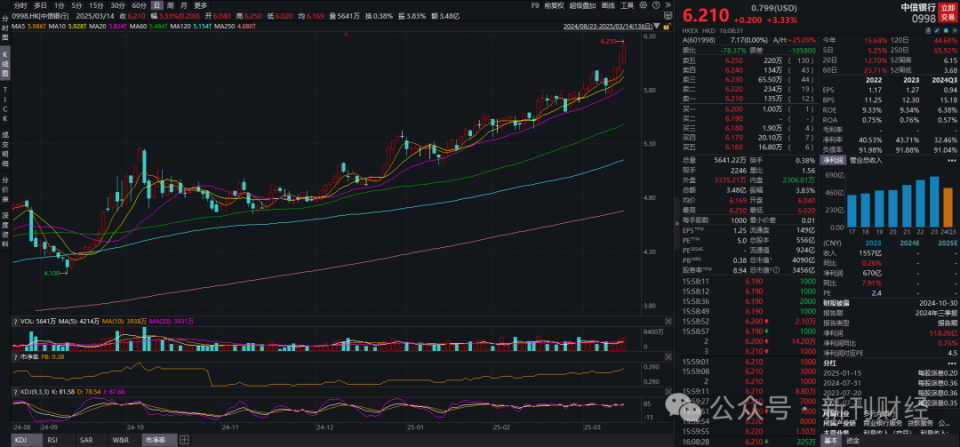Screen dimensions: 960x447
Task: Open the 深度资料 sidebar view
Action: tap(5, 230)
